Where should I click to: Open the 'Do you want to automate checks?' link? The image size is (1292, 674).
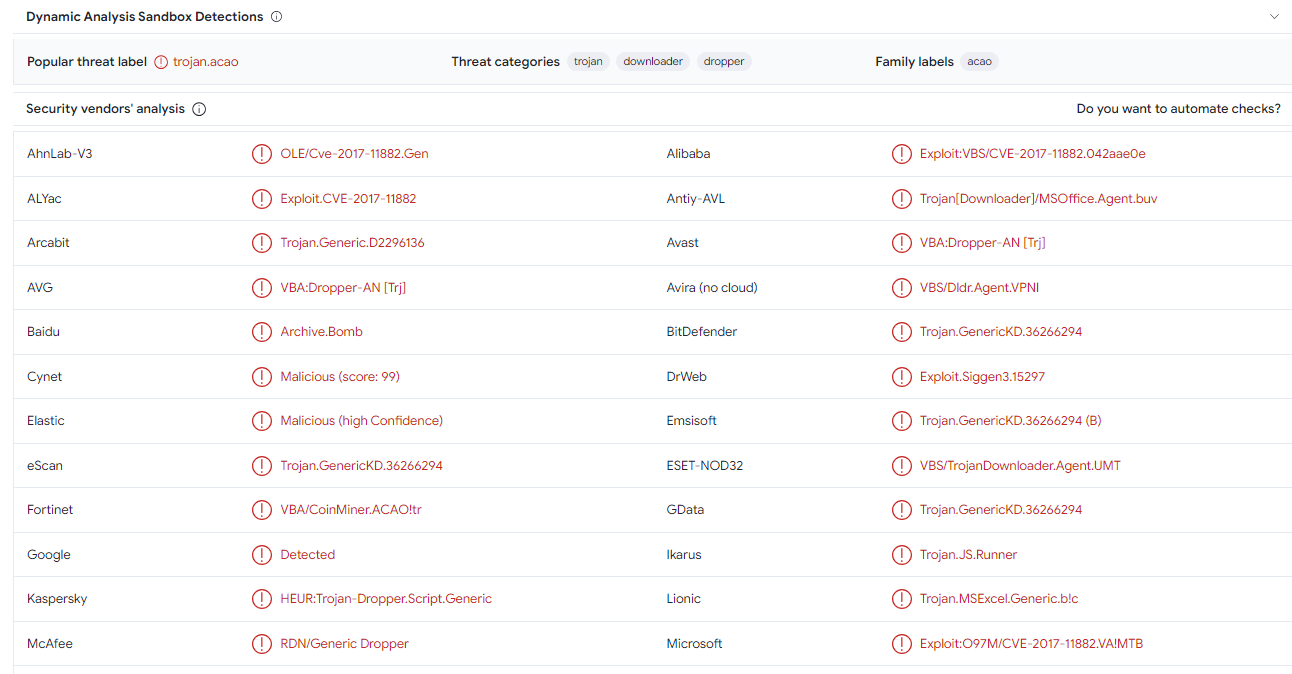point(1178,109)
